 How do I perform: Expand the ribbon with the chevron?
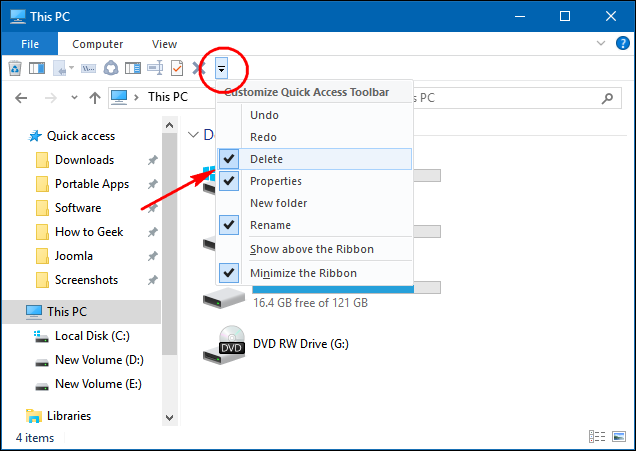[600, 44]
